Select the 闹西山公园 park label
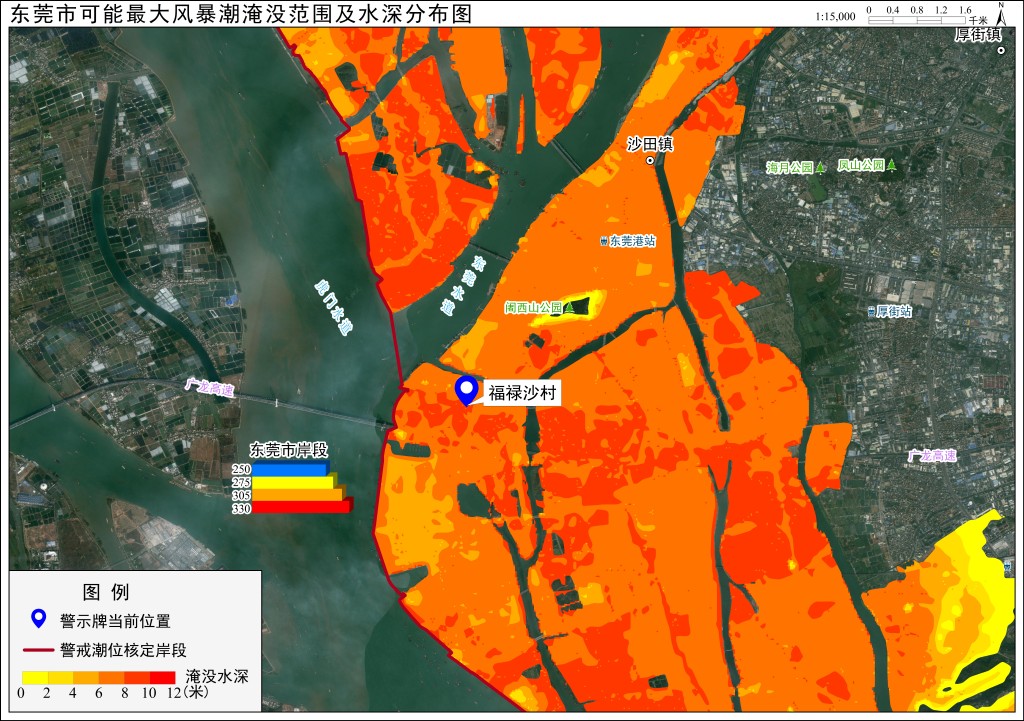This screenshot has width=1024, height=721. (x=533, y=307)
